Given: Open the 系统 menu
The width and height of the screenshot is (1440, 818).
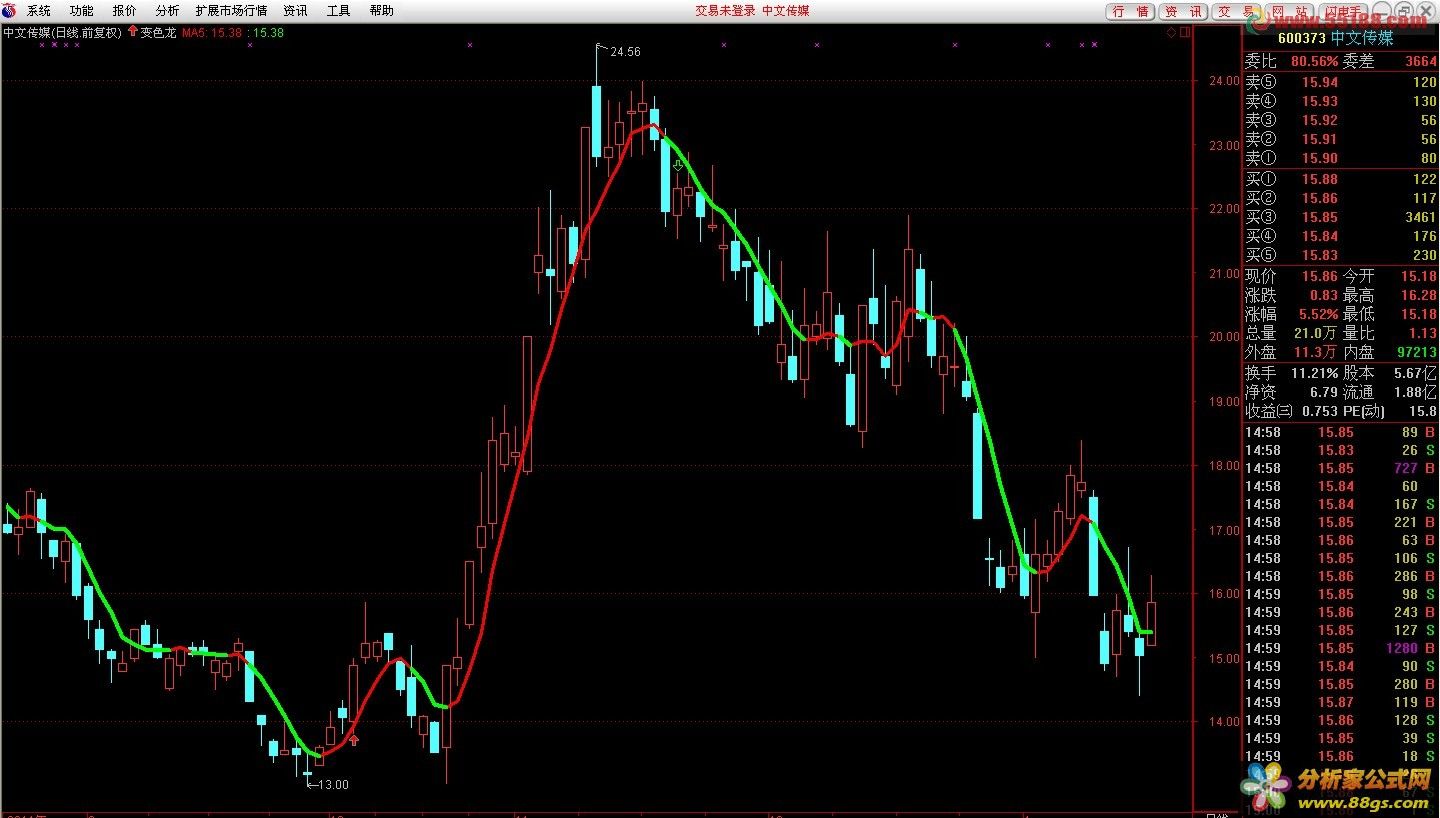Looking at the screenshot, I should 39,11.
